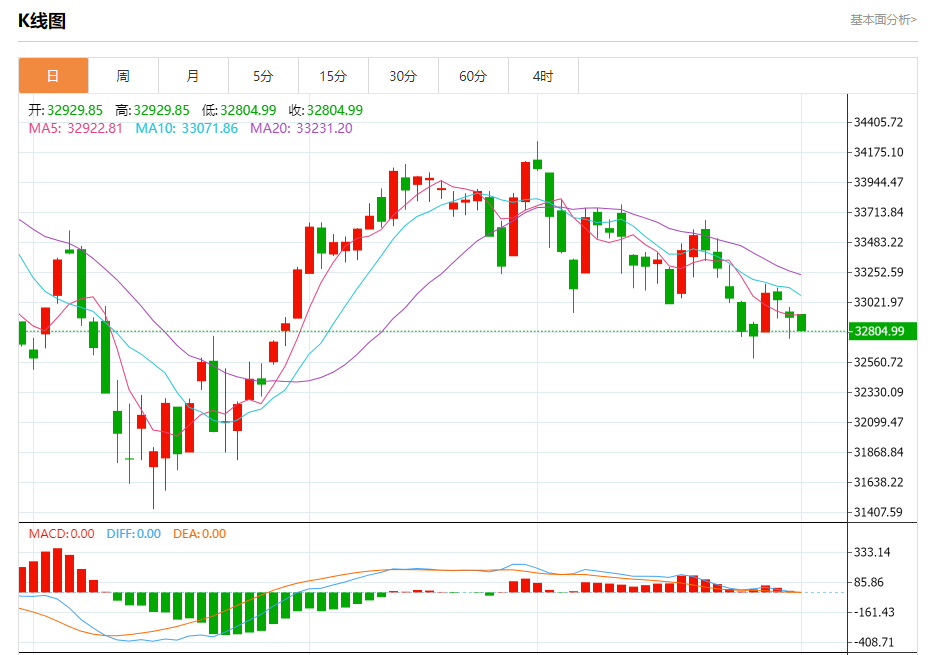Click the 32330.09 price axis label
Image resolution: width=932 pixels, height=655 pixels.
tap(879, 392)
